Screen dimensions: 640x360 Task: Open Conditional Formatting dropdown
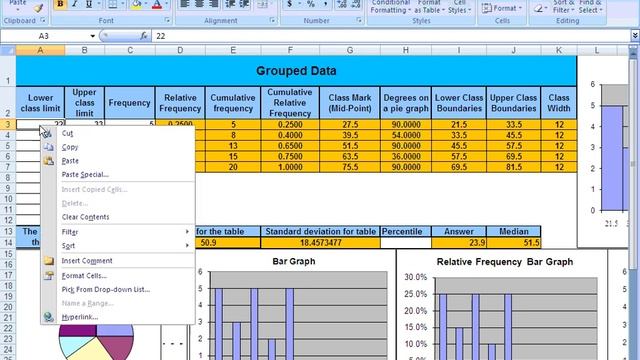click(390, 7)
